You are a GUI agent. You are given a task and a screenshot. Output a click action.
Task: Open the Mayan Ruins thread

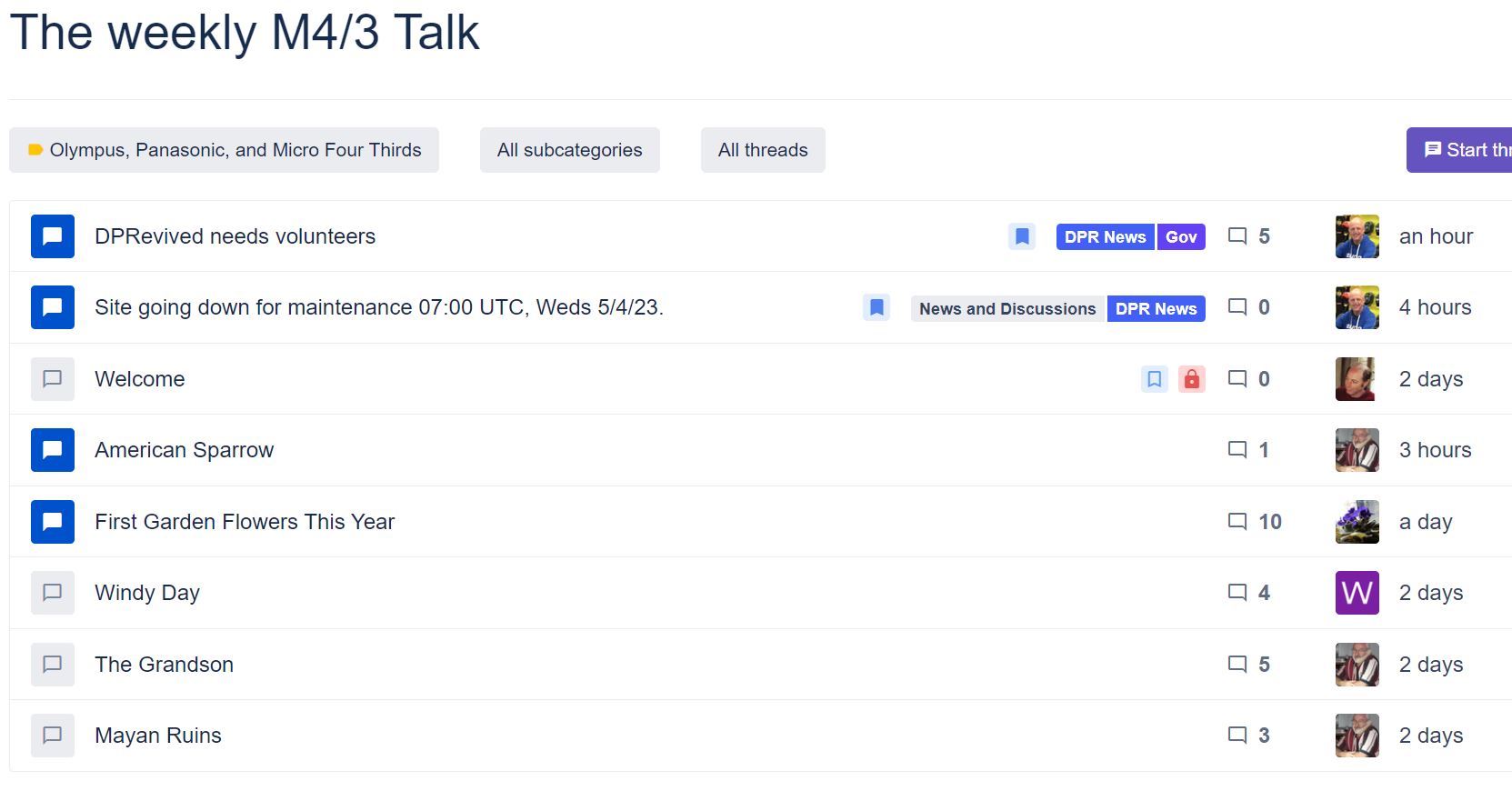(x=158, y=736)
